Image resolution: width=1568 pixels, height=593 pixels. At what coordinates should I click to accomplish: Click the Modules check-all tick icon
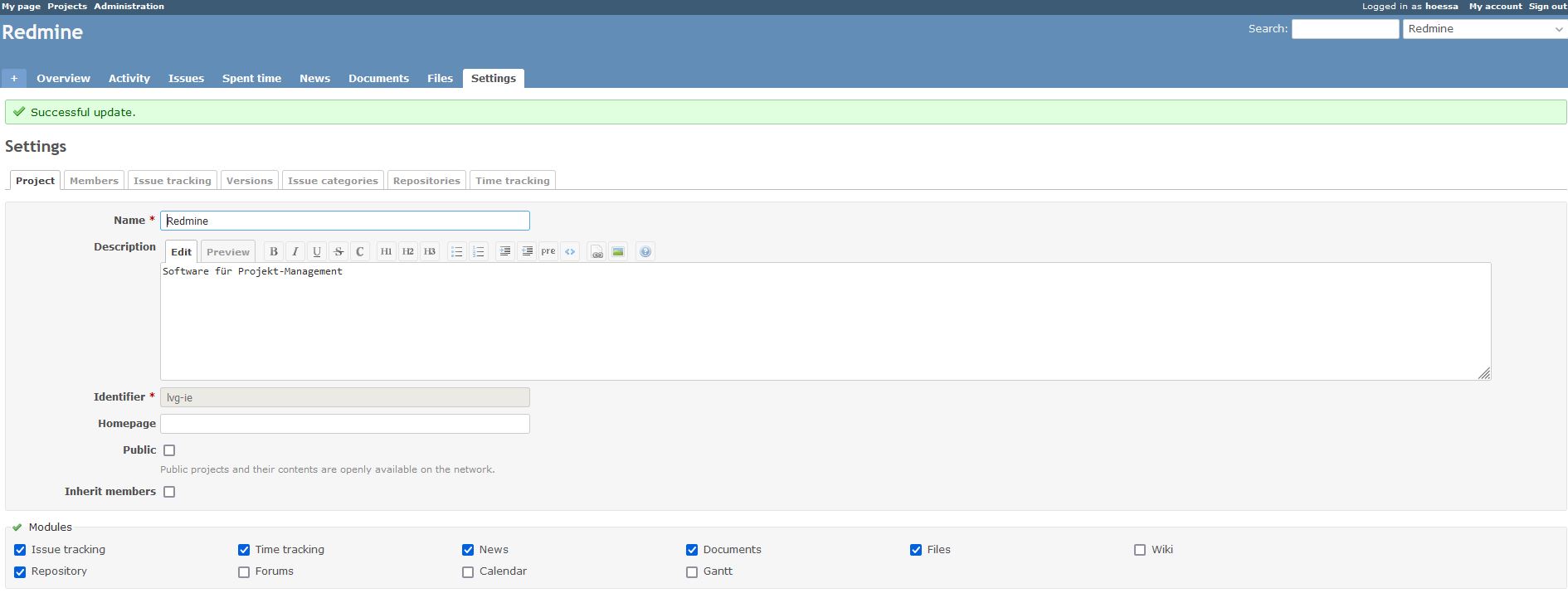coord(17,527)
